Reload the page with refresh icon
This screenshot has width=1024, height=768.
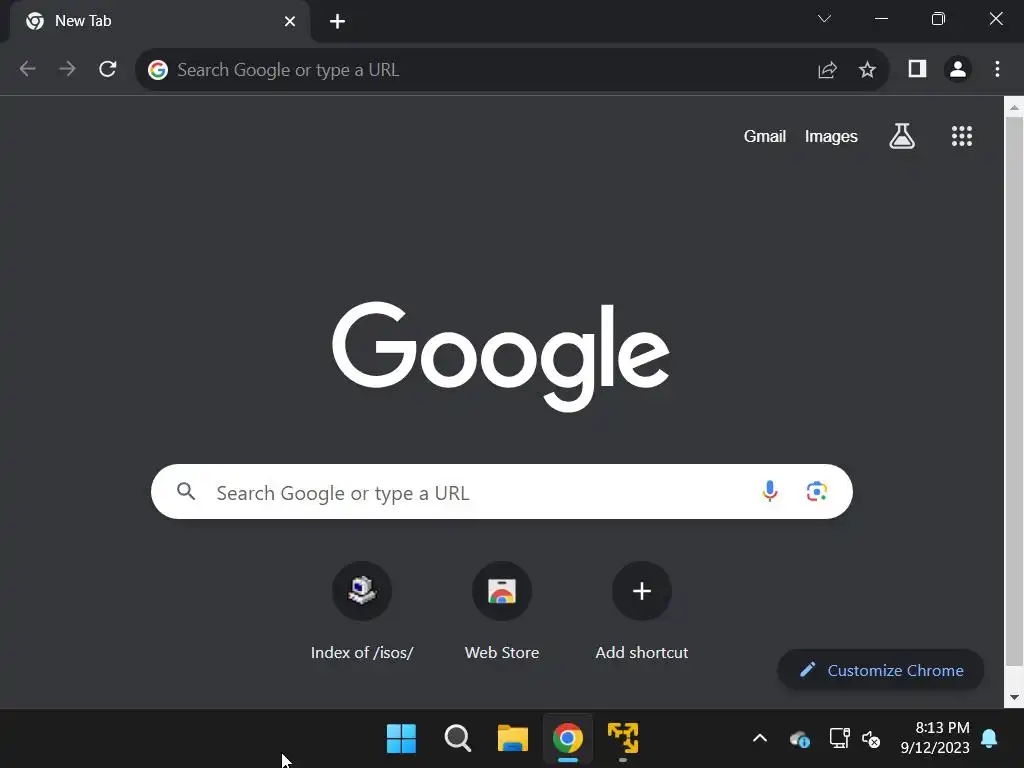[108, 69]
